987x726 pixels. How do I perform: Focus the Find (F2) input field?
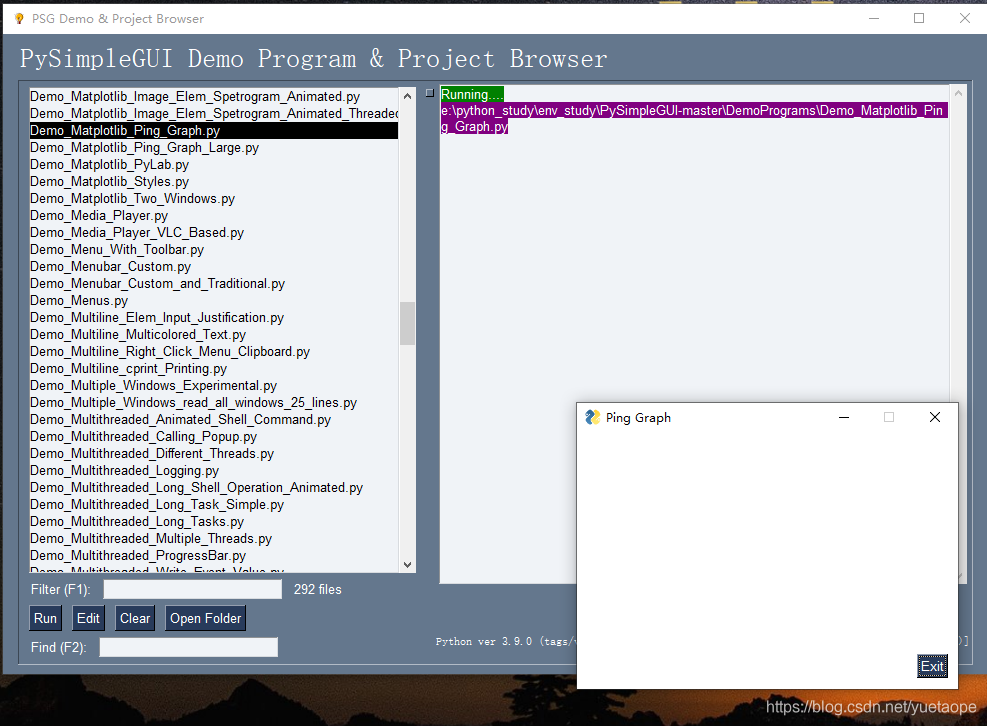click(188, 647)
